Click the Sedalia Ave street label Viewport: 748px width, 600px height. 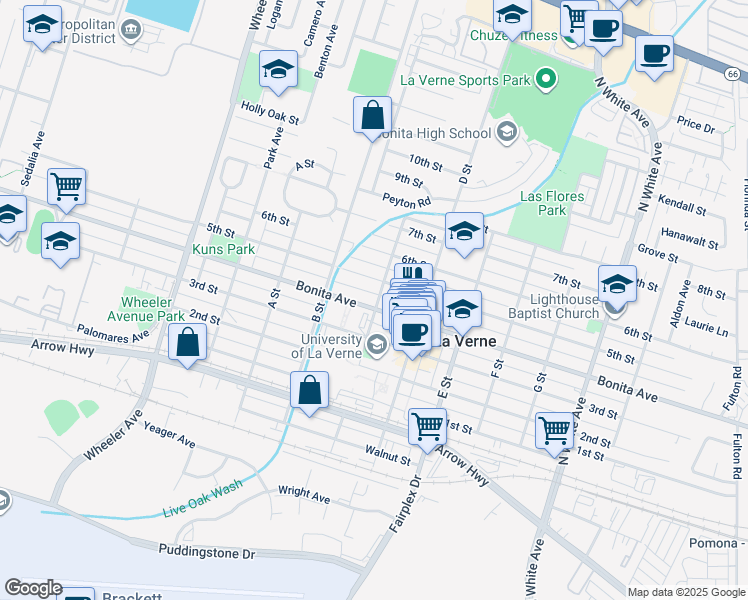pos(33,158)
